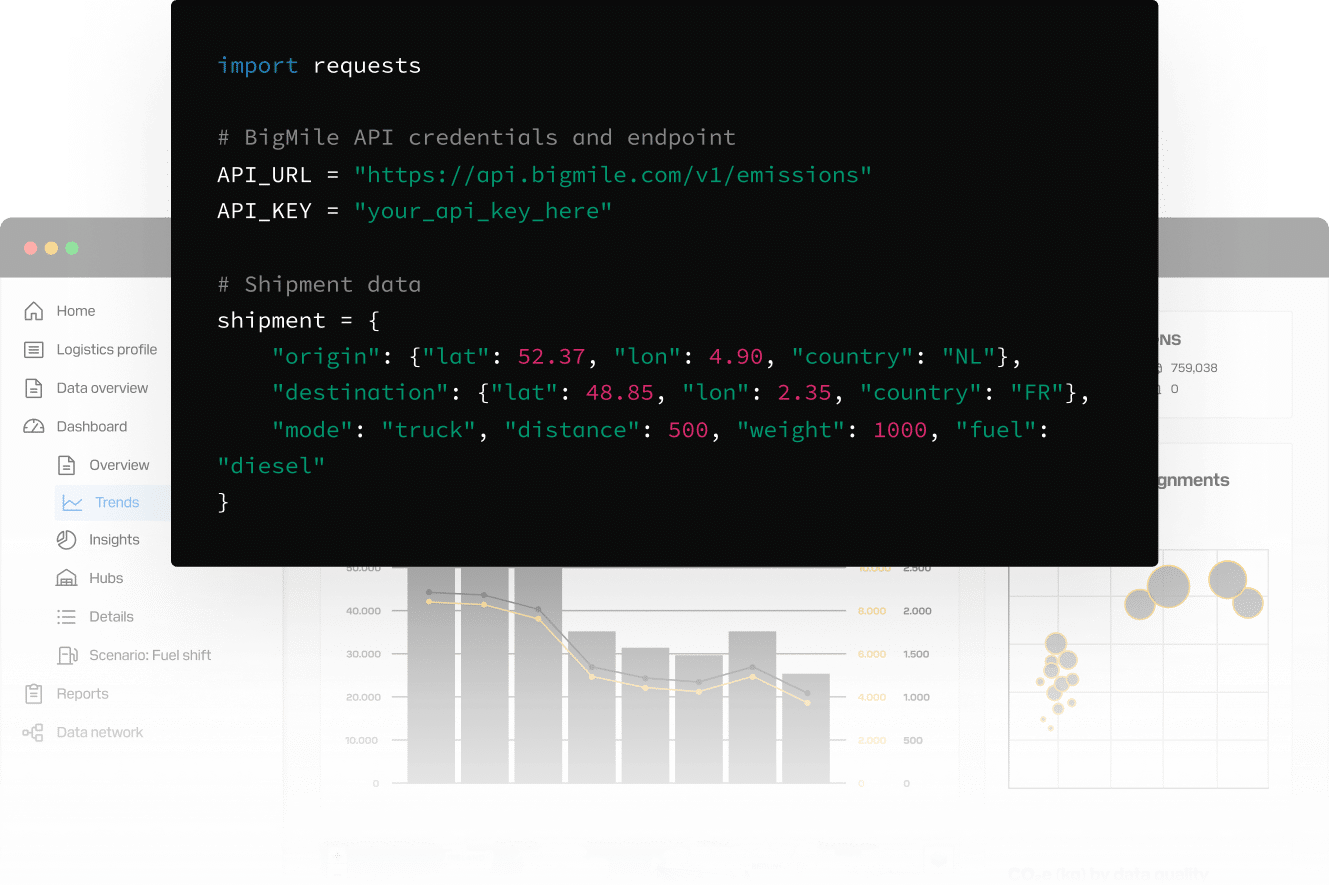1329x885 pixels.
Task: Click the Dashboard gauge icon
Action: [x=34, y=426]
